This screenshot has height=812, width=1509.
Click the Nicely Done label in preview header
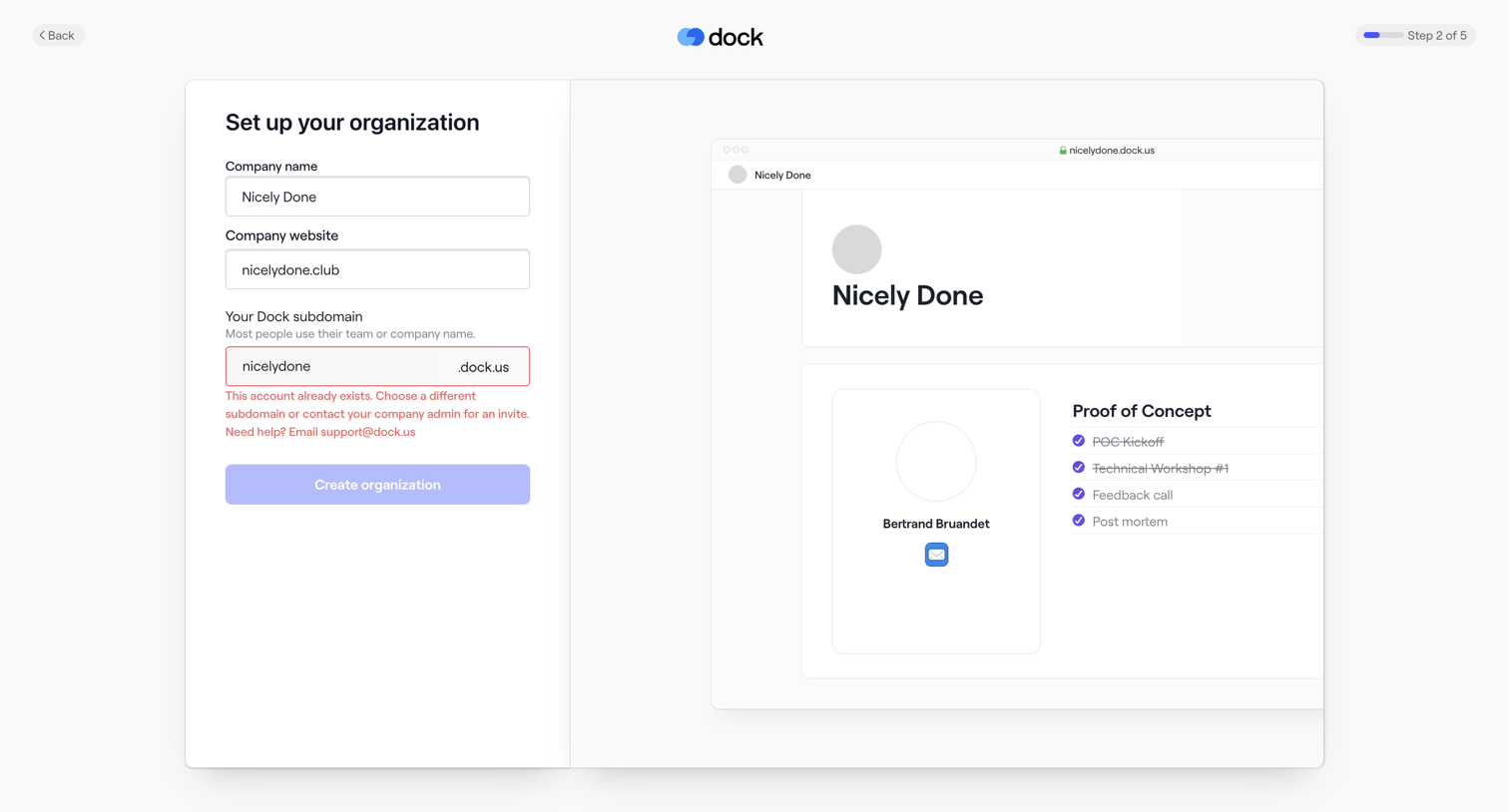tap(782, 175)
